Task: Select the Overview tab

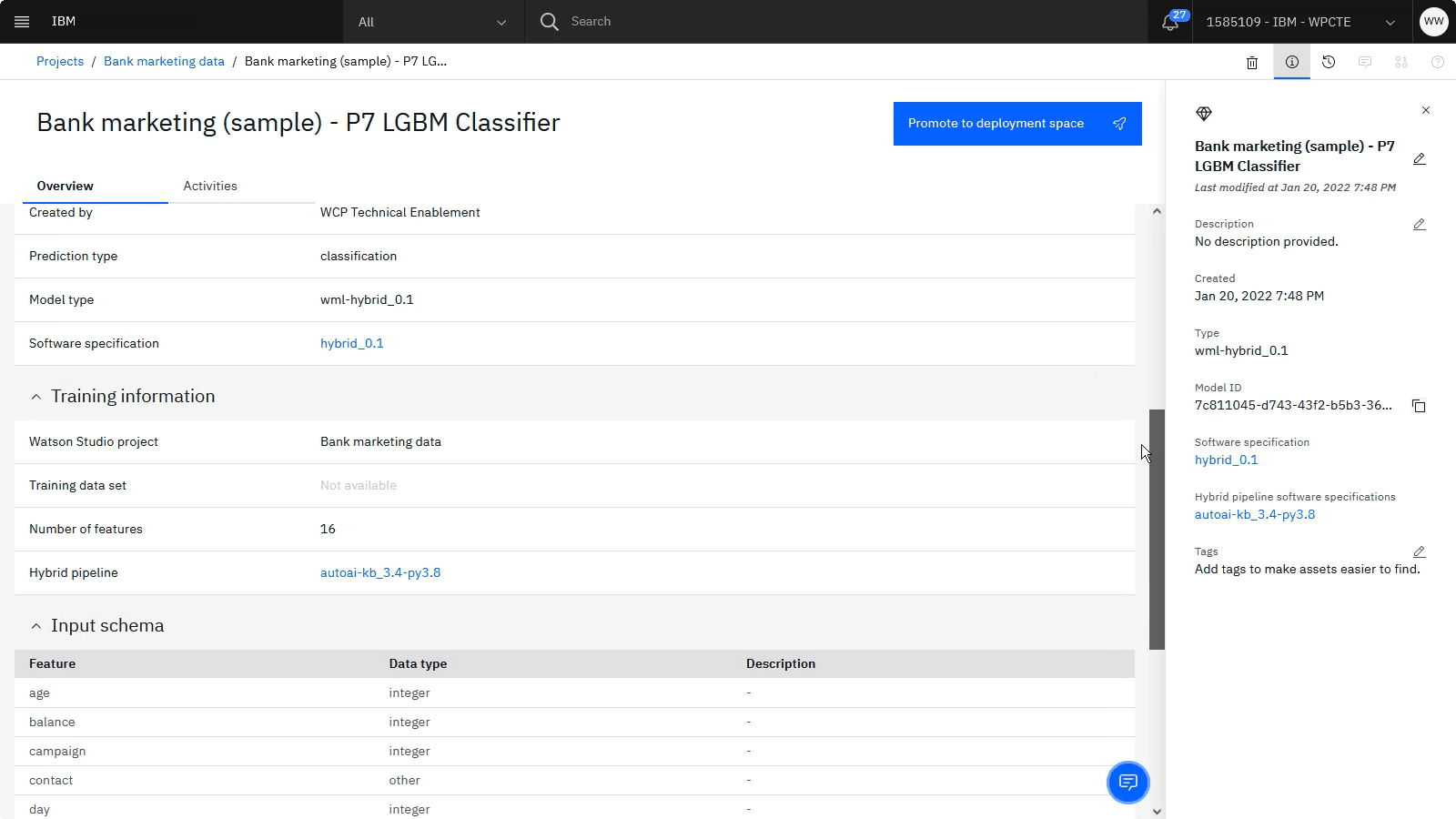Action: pos(66,186)
